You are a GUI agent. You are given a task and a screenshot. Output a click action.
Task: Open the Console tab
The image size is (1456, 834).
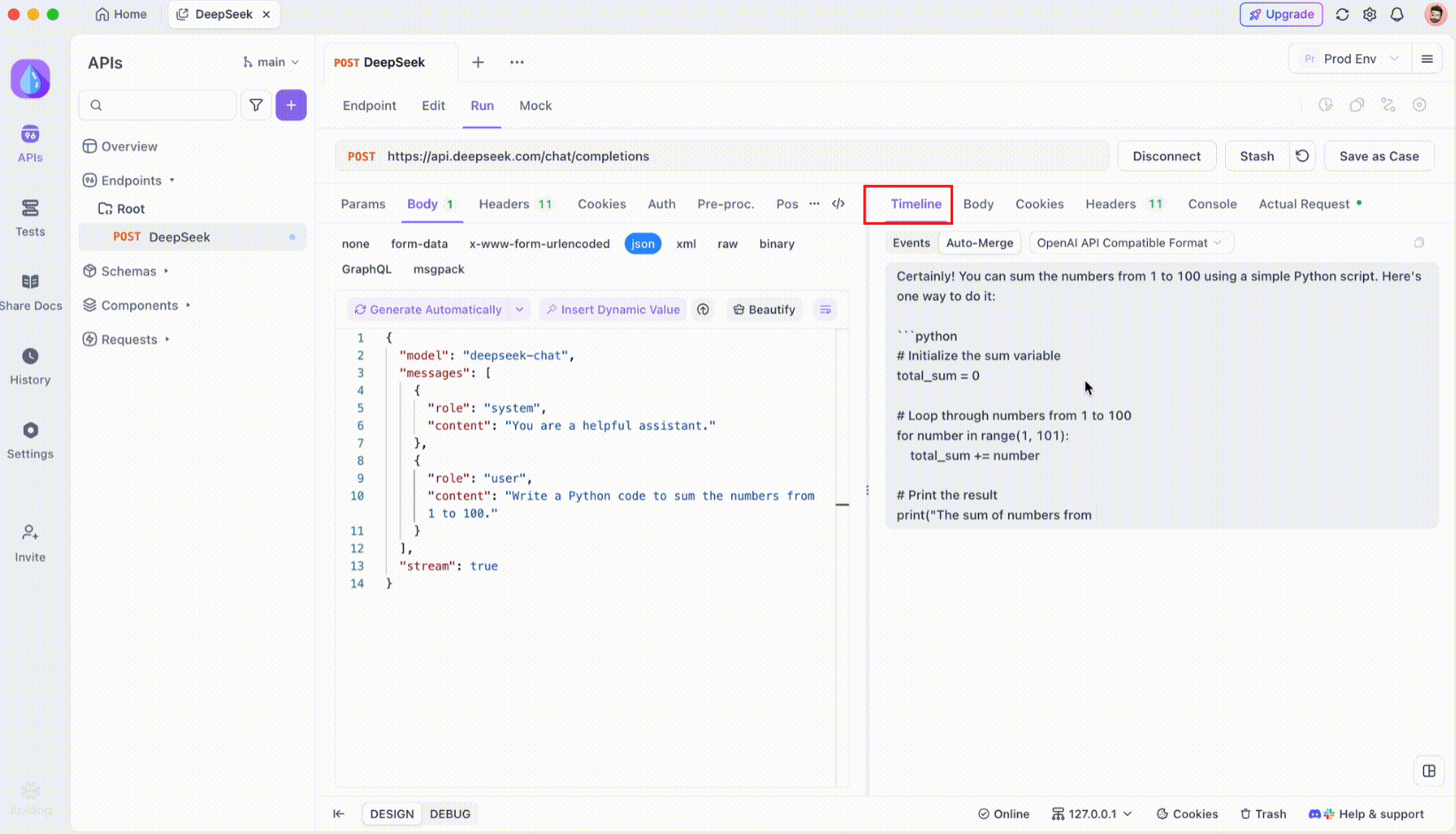pyautogui.click(x=1212, y=204)
